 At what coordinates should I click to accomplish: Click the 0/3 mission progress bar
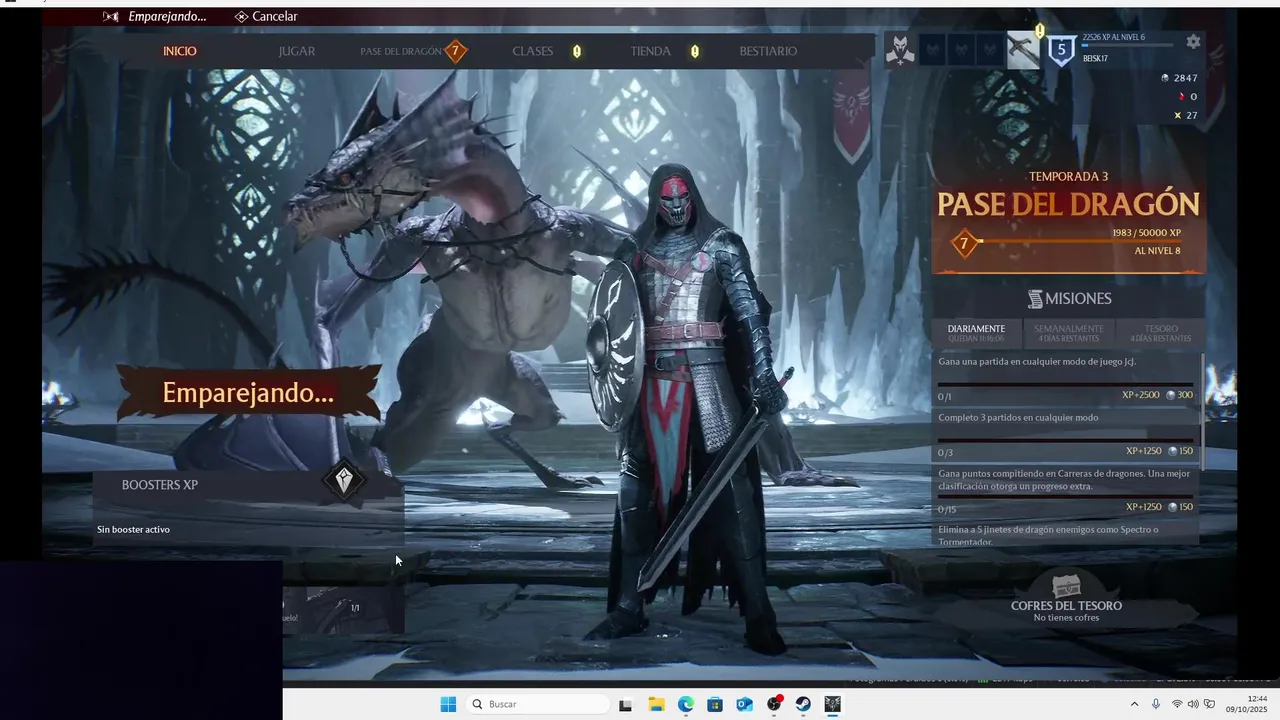[x=1065, y=440]
